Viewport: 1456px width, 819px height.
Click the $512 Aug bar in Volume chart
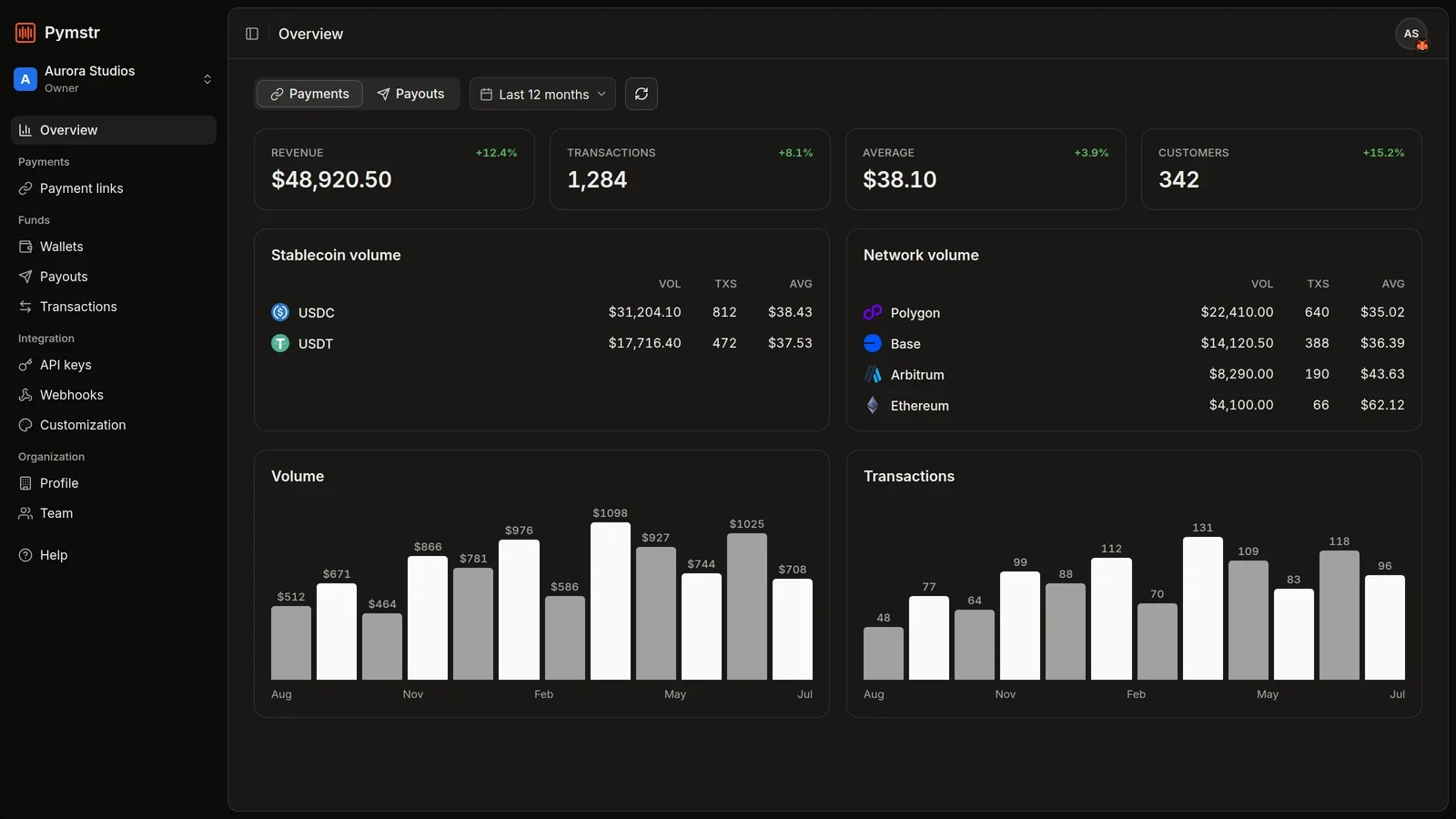click(290, 642)
